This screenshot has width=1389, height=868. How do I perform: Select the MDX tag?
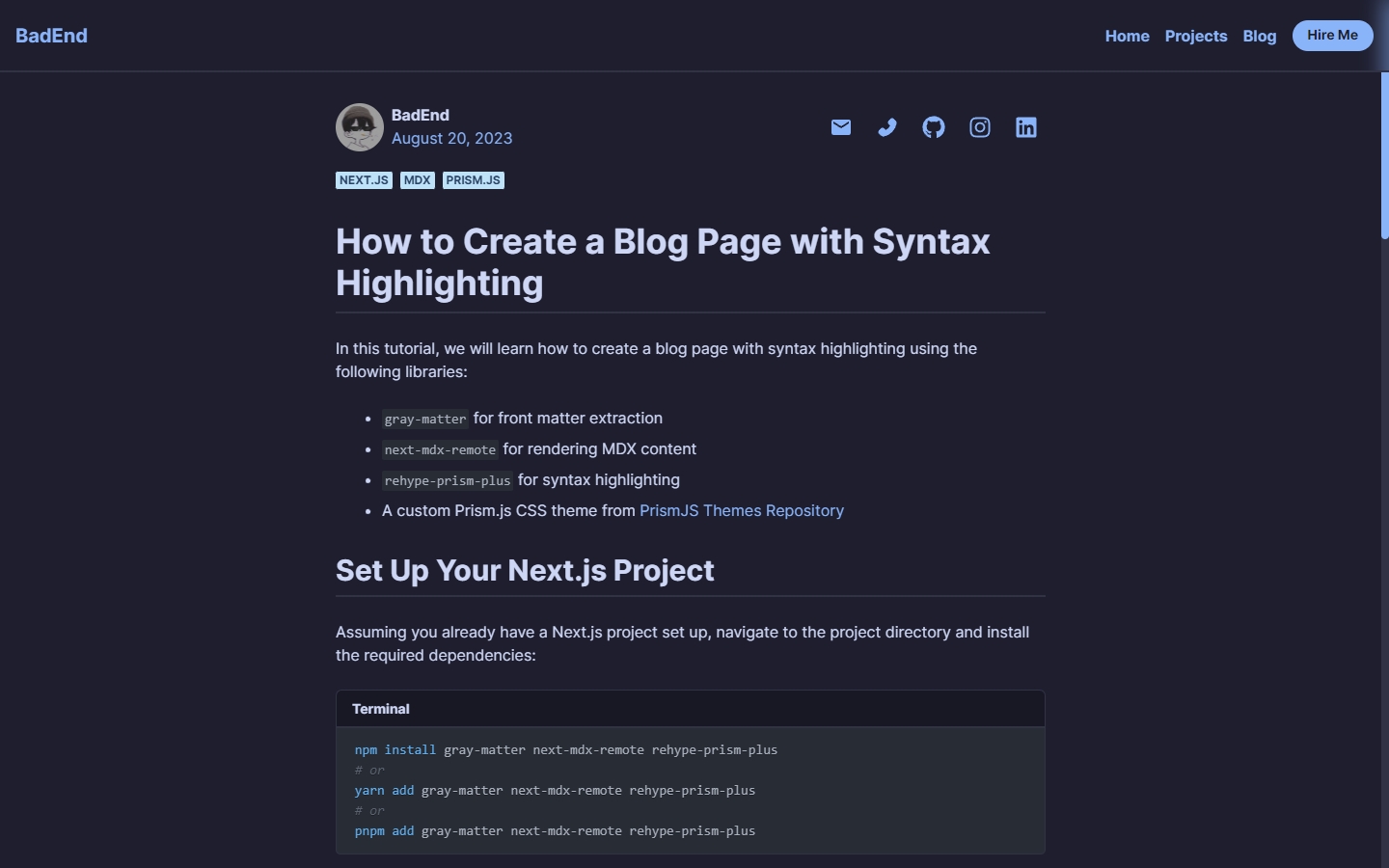(417, 180)
